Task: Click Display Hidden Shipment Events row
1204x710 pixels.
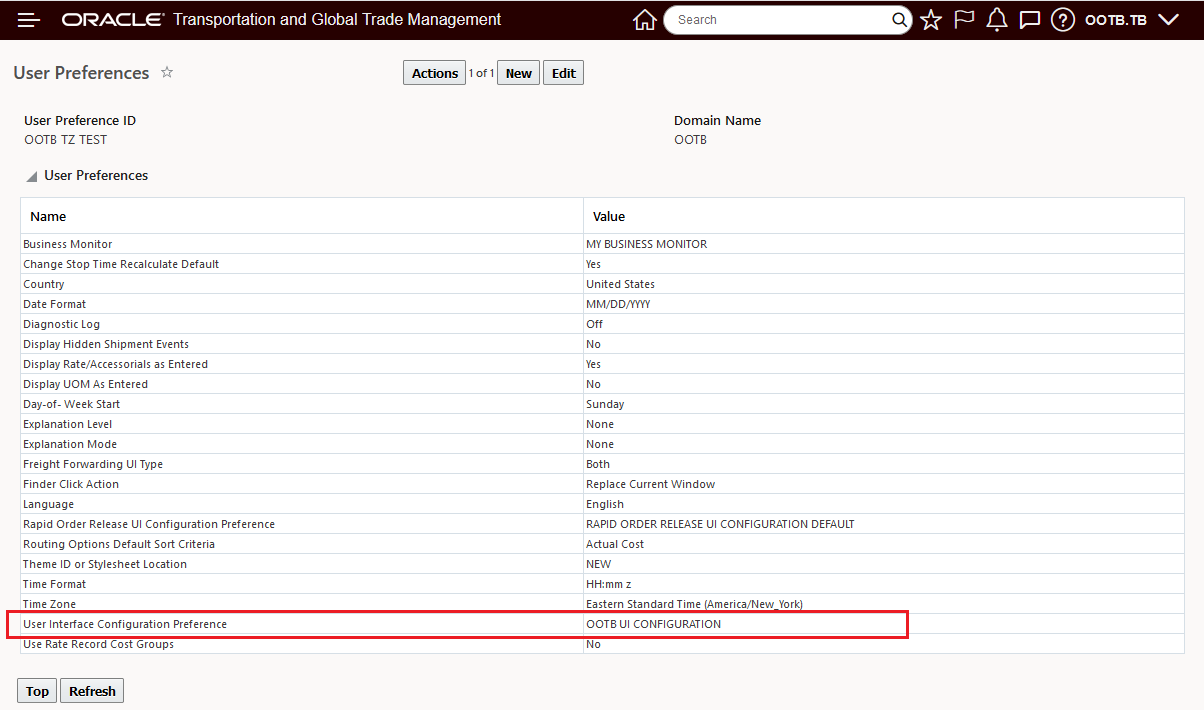Action: click(x=106, y=344)
